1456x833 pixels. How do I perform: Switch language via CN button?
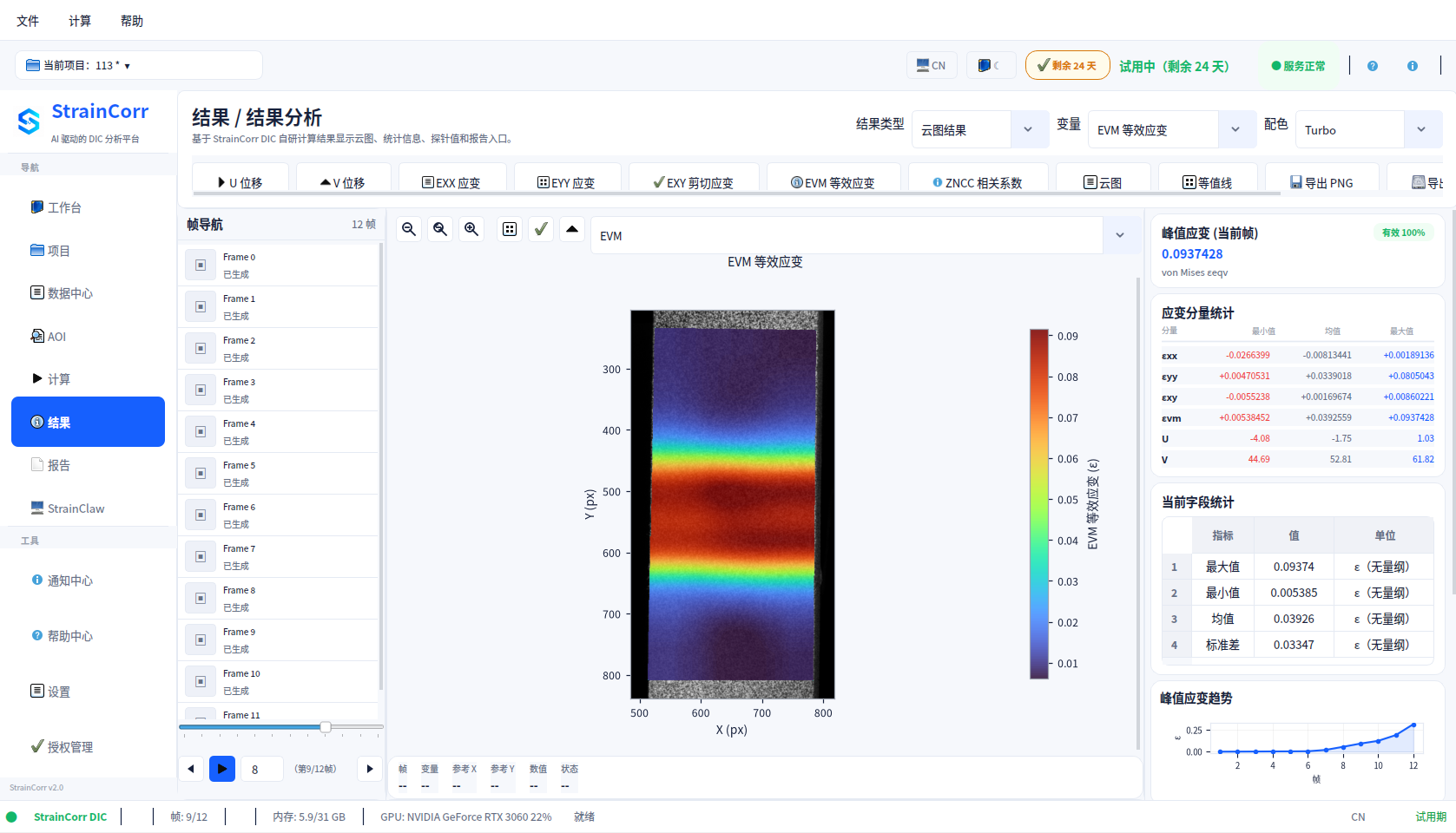pos(932,66)
